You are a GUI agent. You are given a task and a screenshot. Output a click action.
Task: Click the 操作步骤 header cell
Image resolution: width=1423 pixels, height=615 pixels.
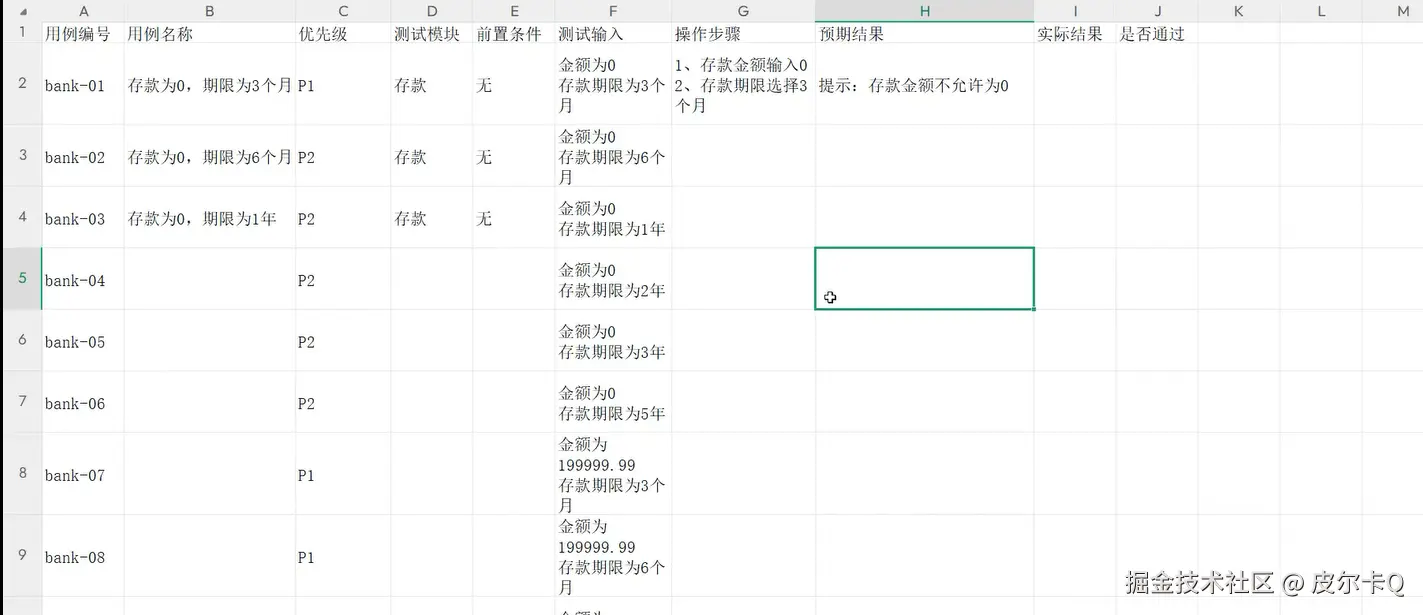[x=743, y=33]
